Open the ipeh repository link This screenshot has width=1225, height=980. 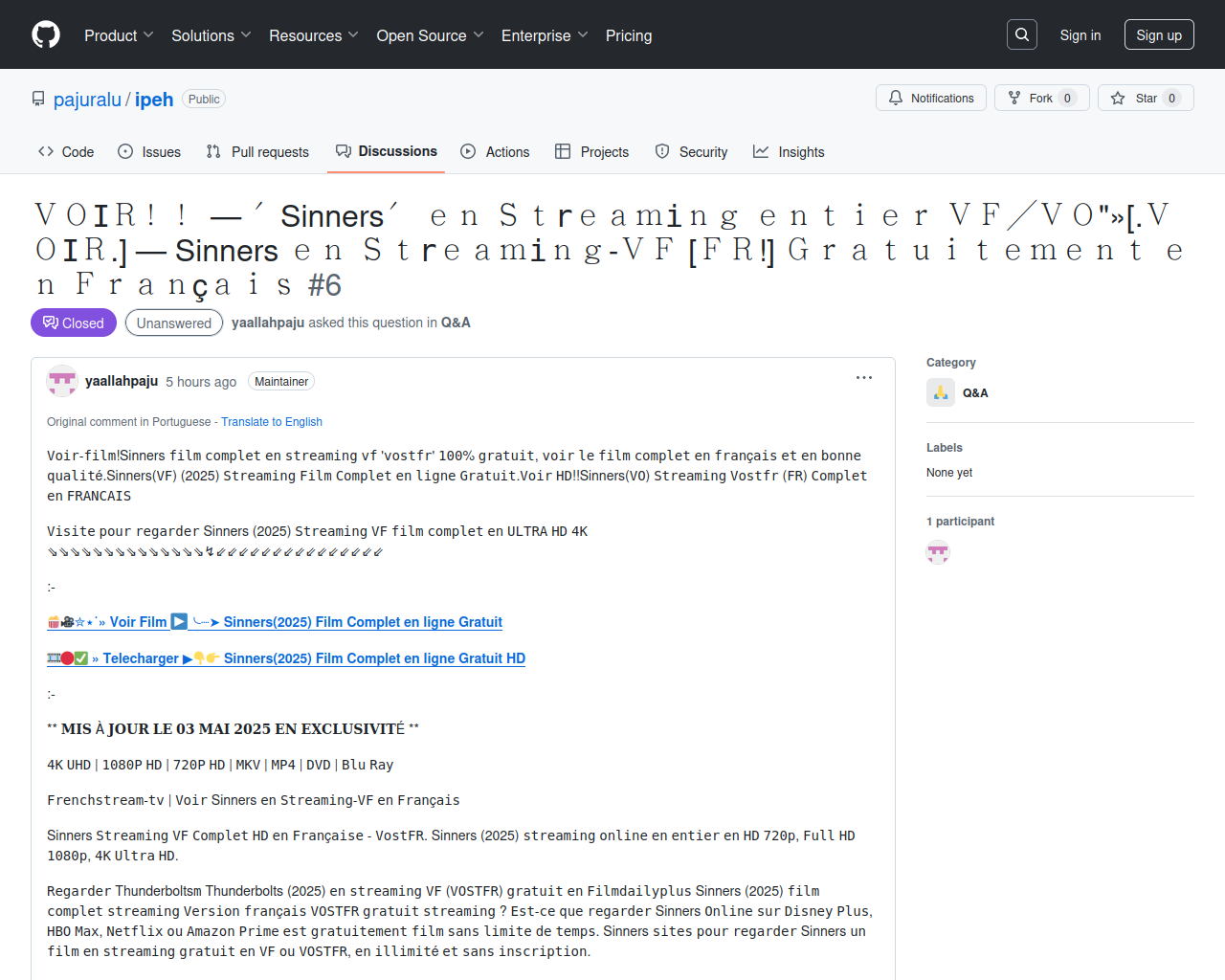(x=154, y=100)
